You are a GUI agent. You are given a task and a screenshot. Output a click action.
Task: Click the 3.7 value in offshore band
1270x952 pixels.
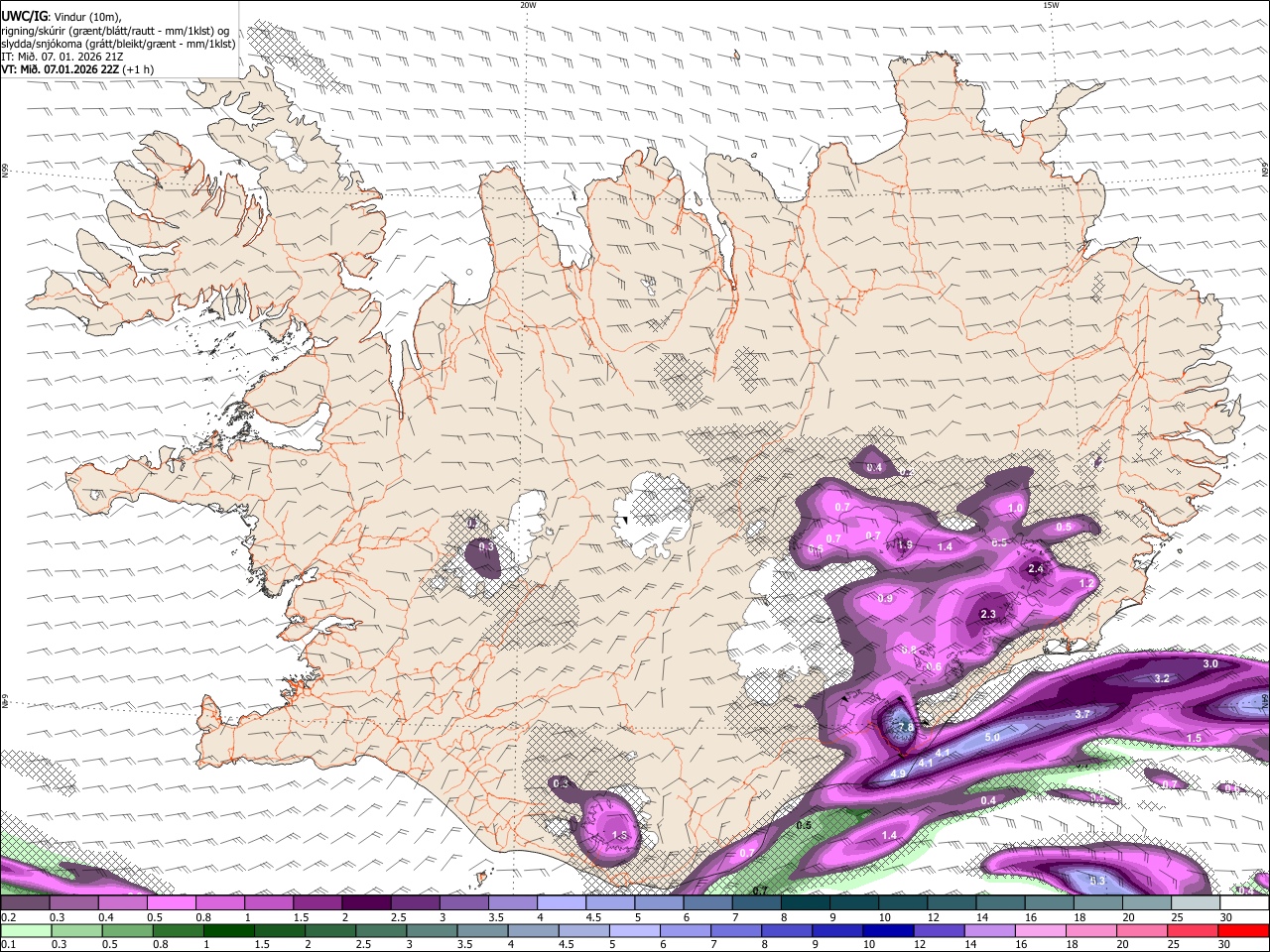point(1082,714)
